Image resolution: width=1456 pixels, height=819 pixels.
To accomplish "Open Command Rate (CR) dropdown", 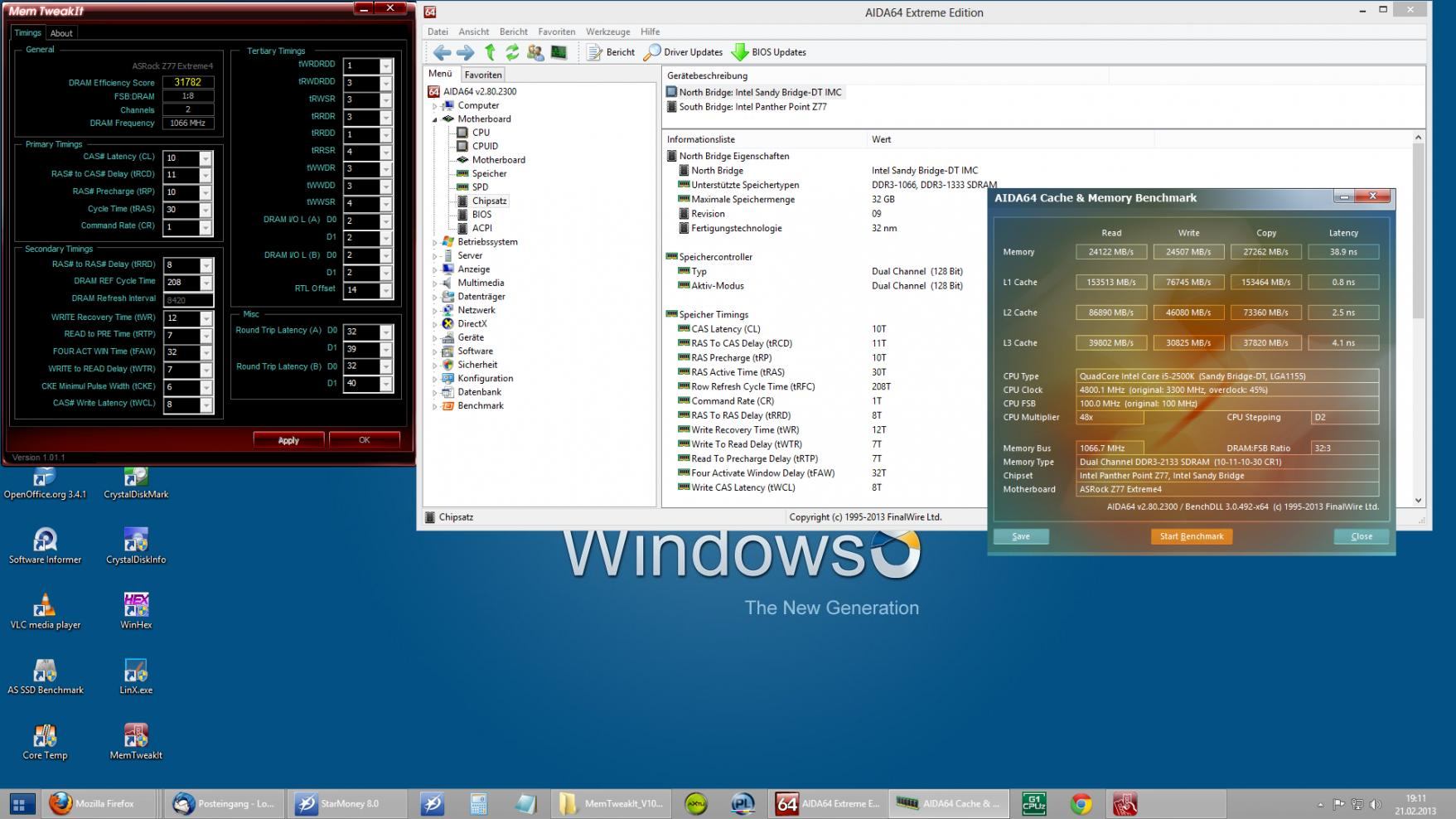I will tap(205, 227).
